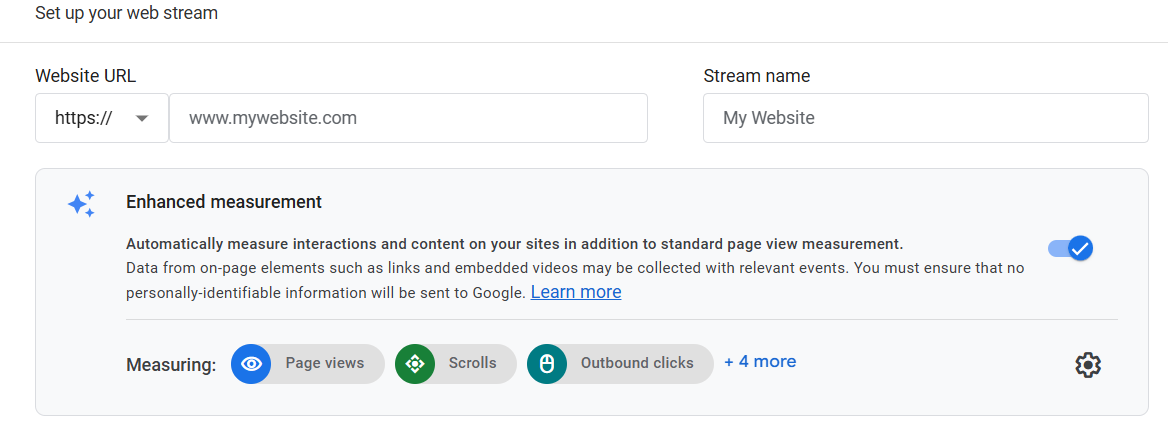Click the Website URL label
The height and width of the screenshot is (430, 1168).
[86, 76]
